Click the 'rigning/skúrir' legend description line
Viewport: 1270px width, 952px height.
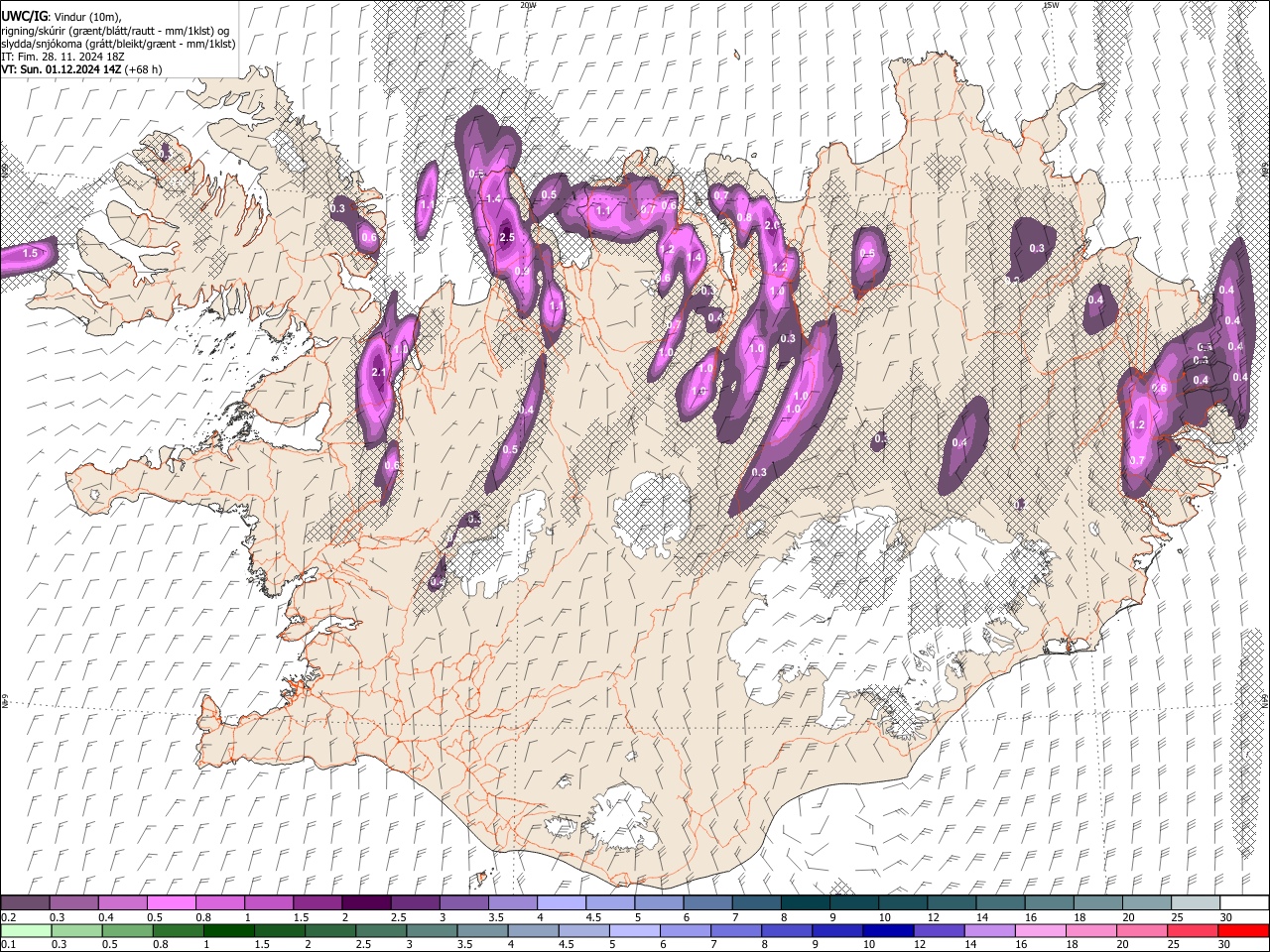[115, 31]
